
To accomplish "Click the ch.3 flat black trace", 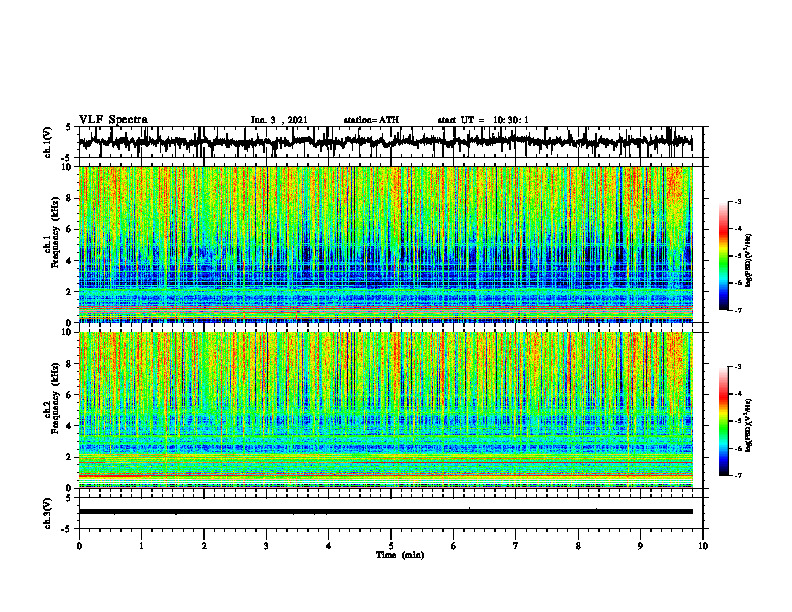I will (385, 512).
